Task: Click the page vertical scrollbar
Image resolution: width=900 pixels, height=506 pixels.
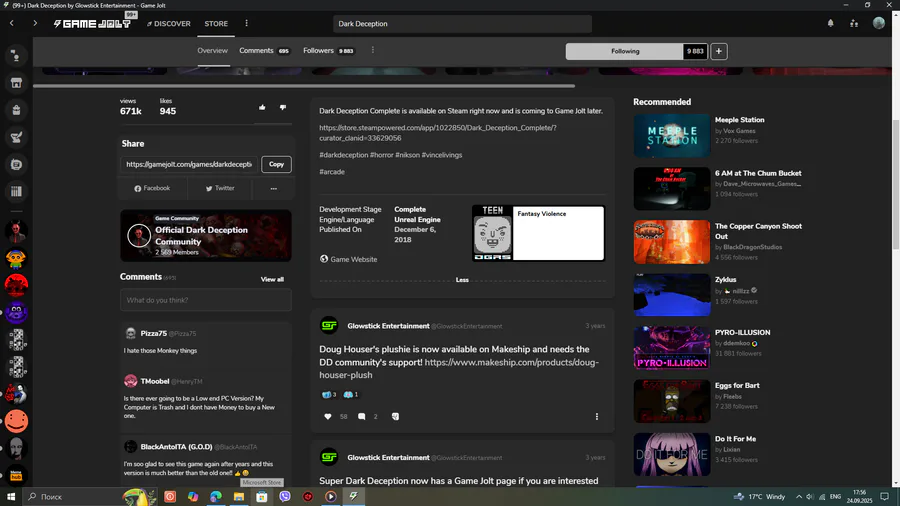Action: pyautogui.click(x=895, y=185)
